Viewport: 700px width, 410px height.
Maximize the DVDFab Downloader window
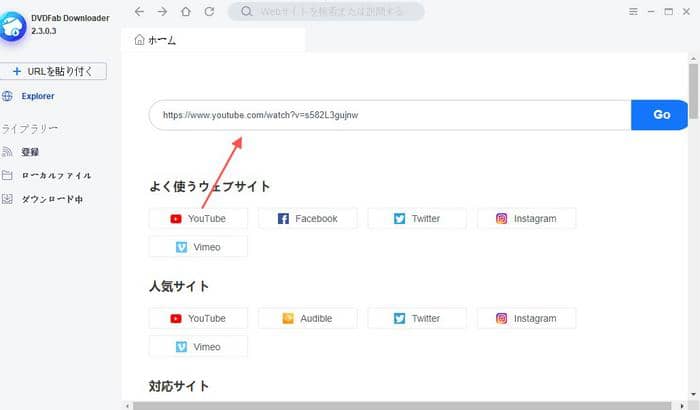pyautogui.click(x=669, y=12)
